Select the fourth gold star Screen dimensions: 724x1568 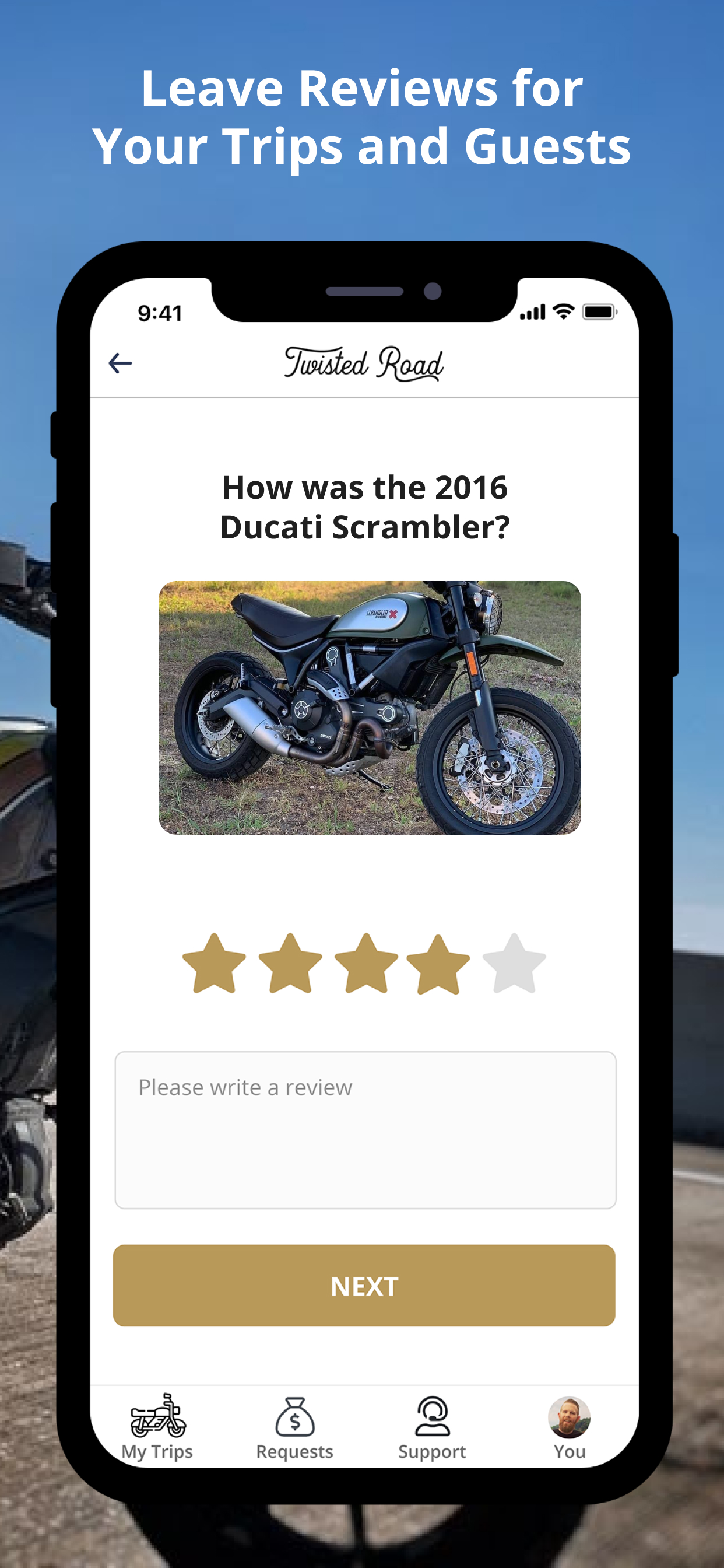click(438, 964)
